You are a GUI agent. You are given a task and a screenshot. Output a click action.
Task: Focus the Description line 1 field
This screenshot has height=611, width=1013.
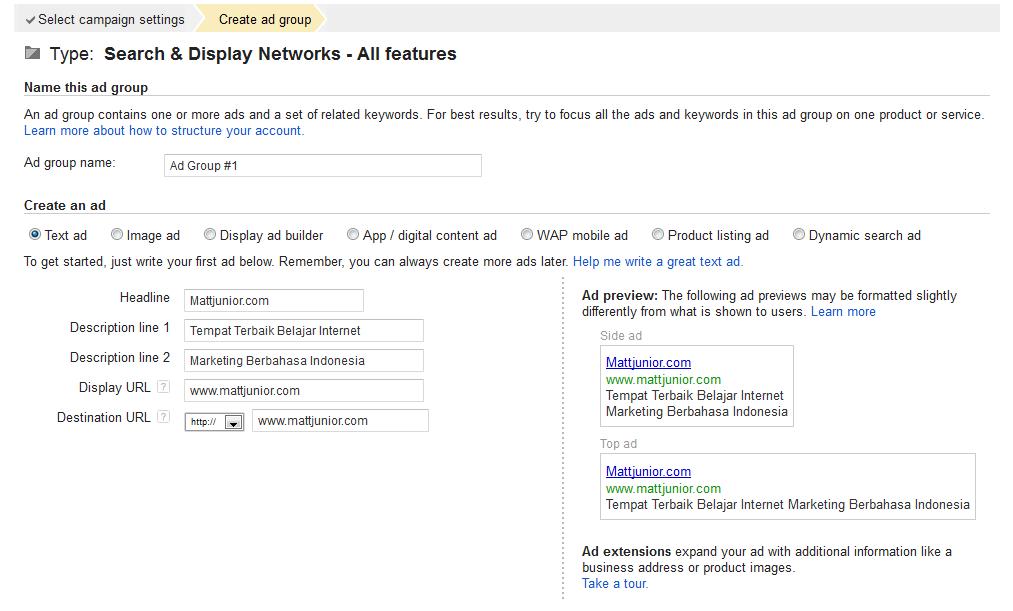304,330
